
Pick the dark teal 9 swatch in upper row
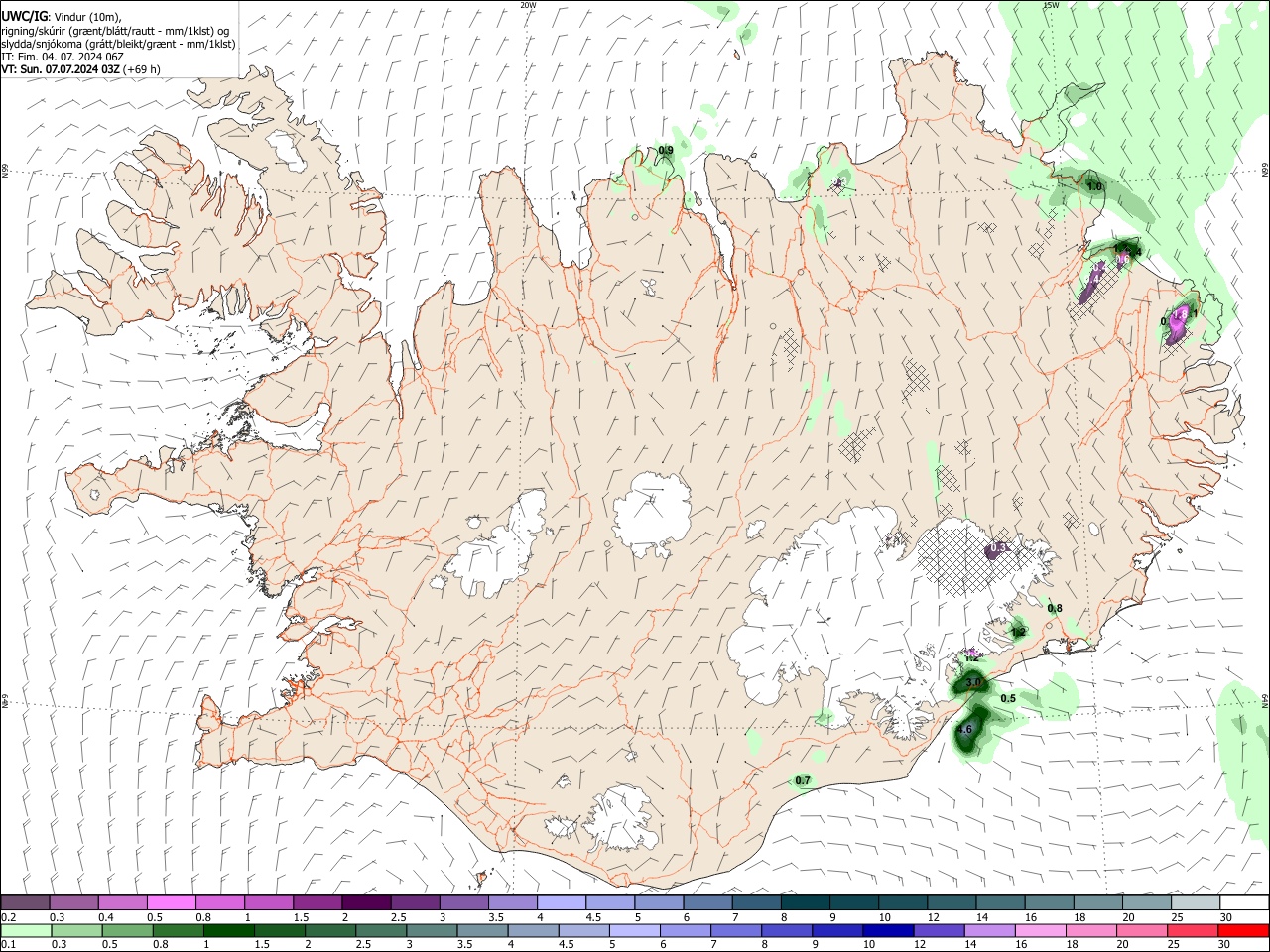[854, 903]
